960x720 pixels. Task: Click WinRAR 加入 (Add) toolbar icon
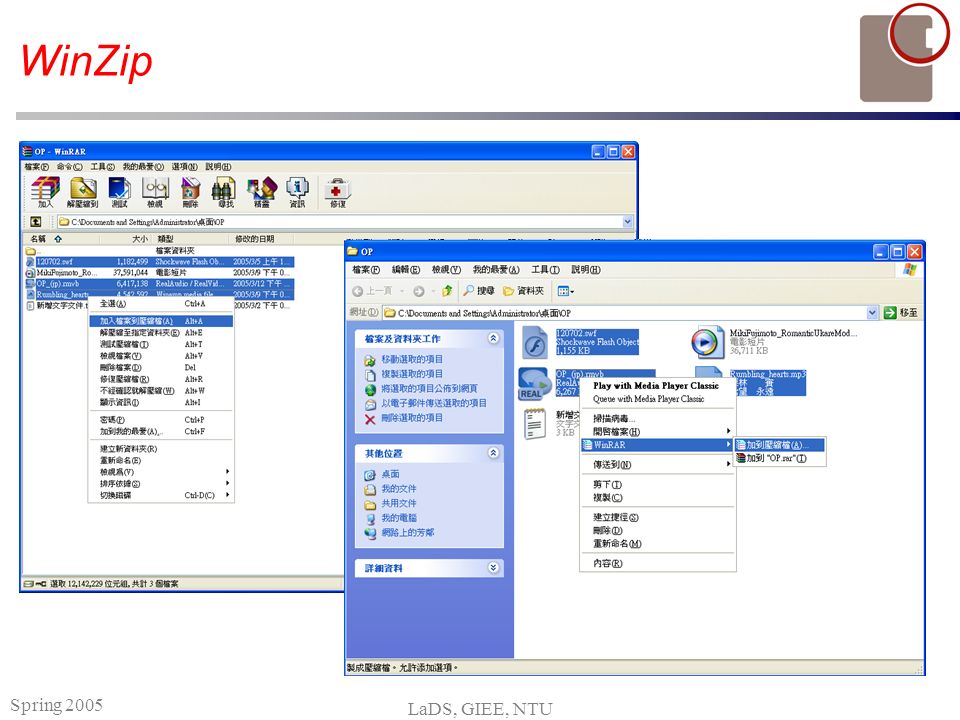(x=45, y=192)
